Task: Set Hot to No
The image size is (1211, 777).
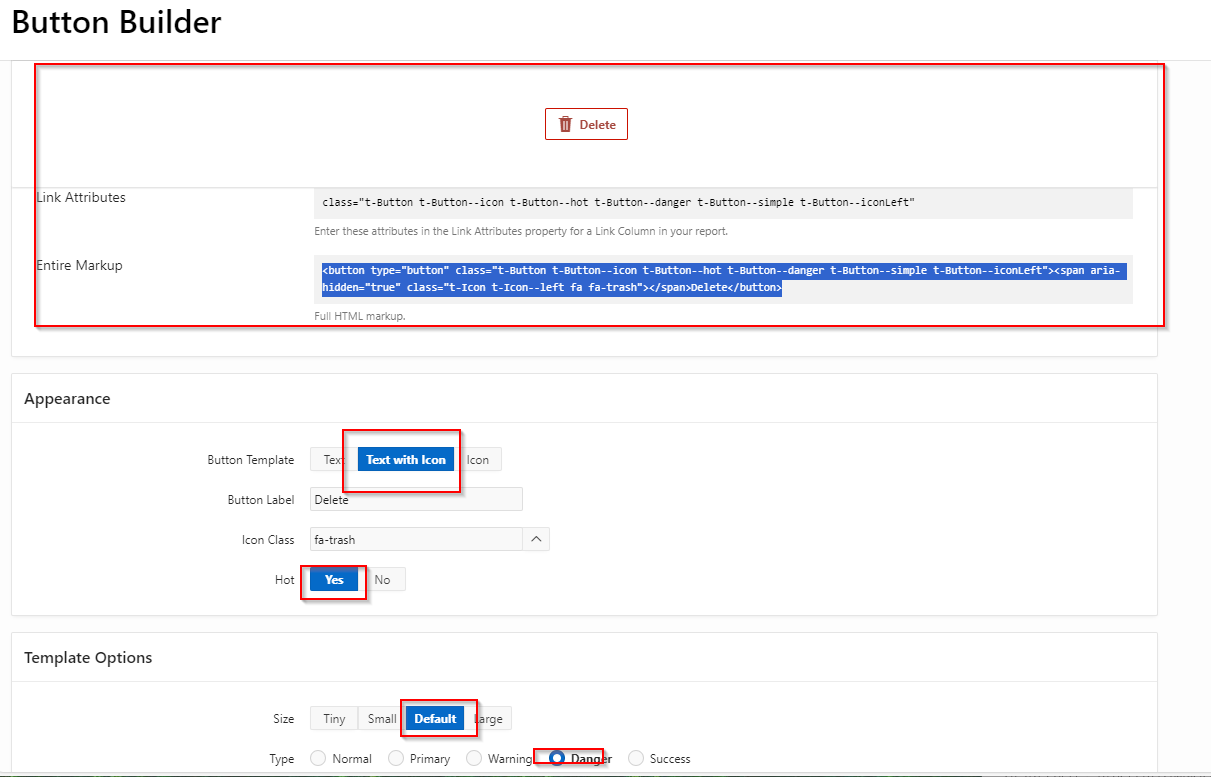Action: click(382, 579)
